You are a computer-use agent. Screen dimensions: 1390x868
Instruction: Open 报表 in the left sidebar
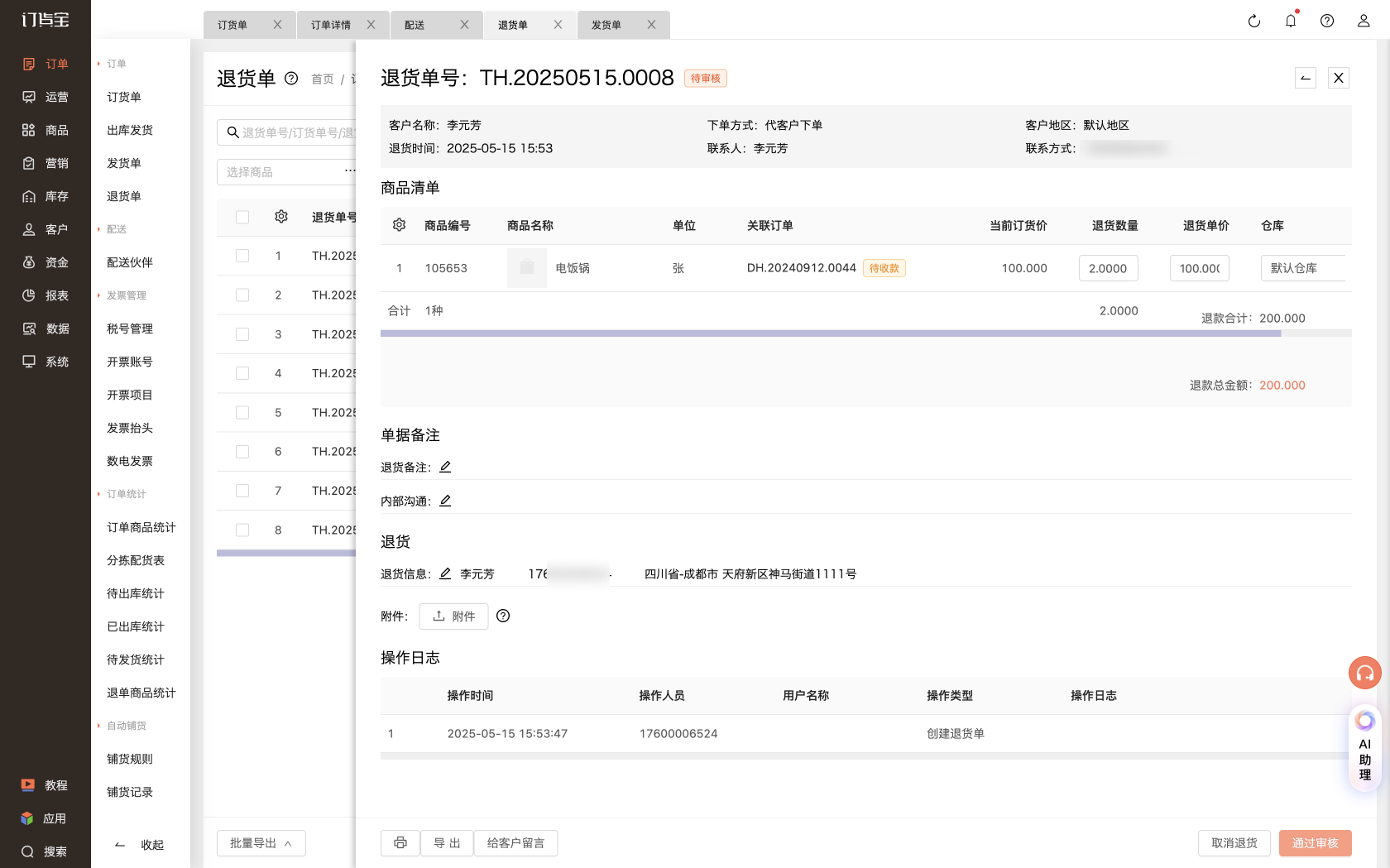46,295
